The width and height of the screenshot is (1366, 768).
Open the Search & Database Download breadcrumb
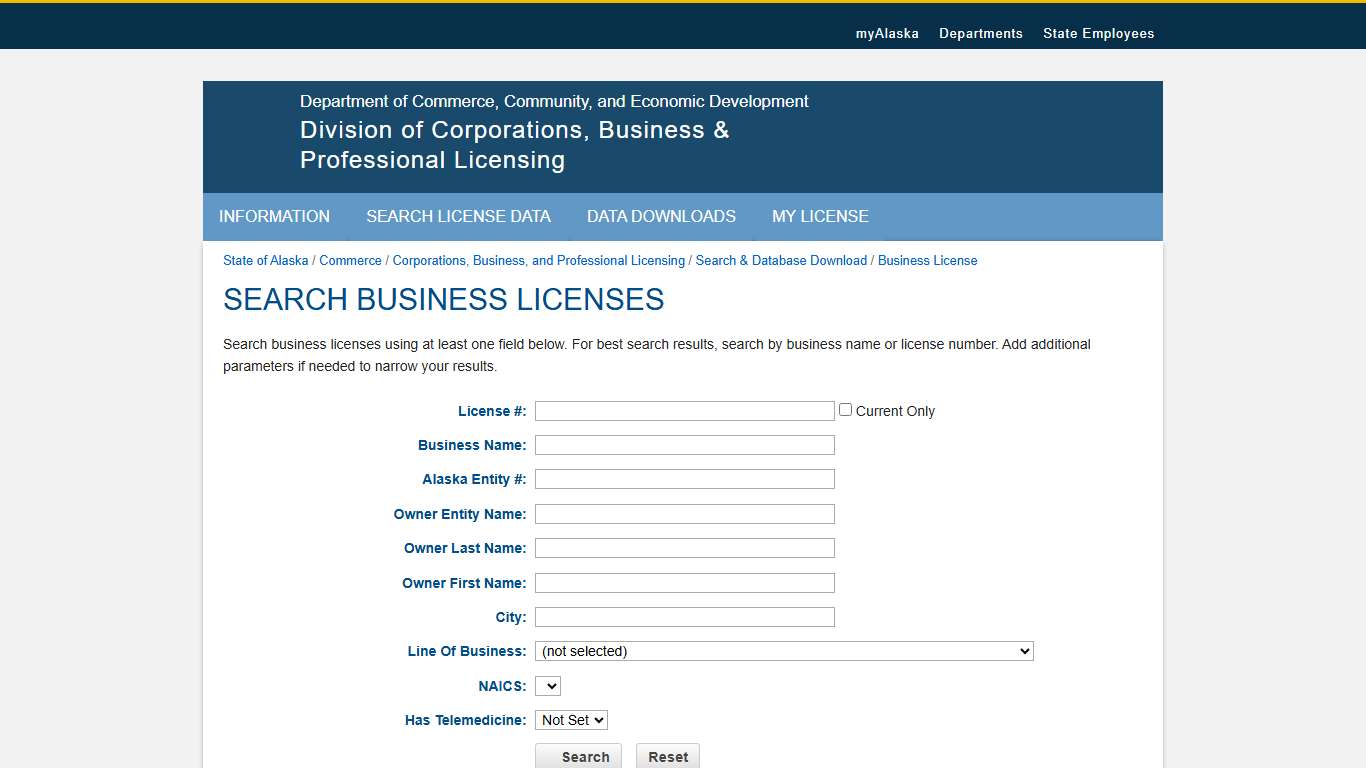(x=781, y=260)
